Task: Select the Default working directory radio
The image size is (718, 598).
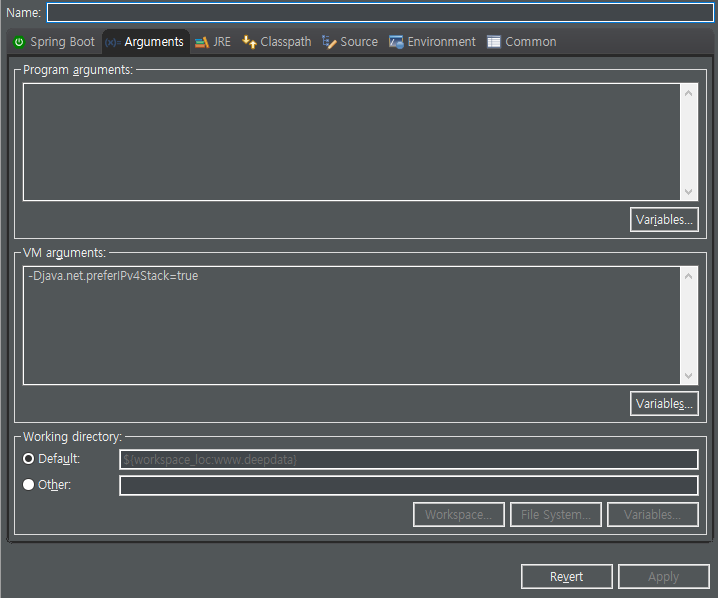Action: [x=28, y=459]
